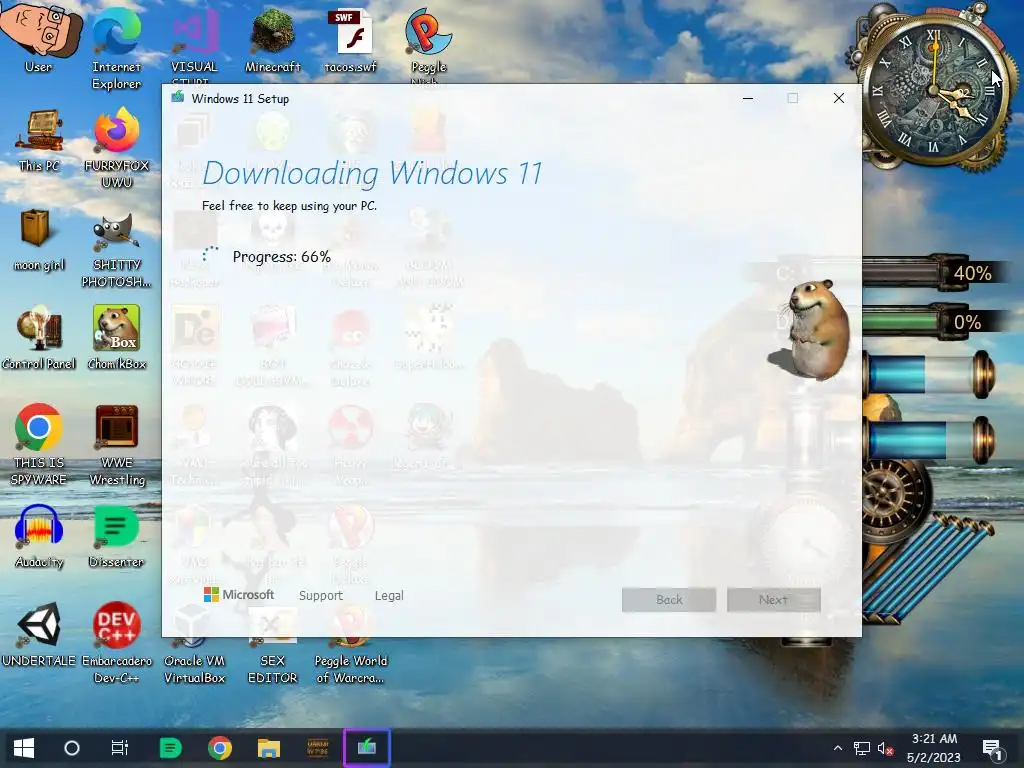Image resolution: width=1024 pixels, height=768 pixels.
Task: Open the Windows Start menu
Action: [x=24, y=748]
